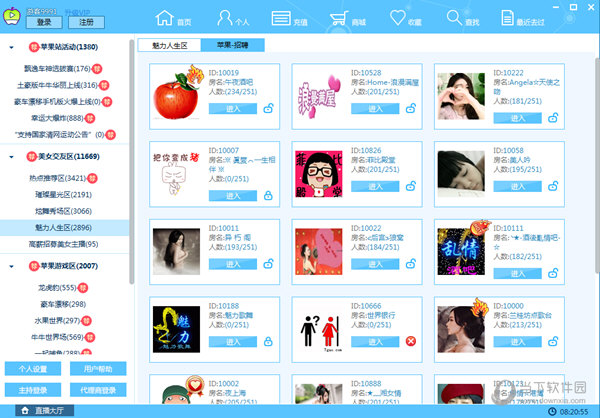Viewport: 600px width, 418px height.
Task: Open the recently visited document icon
Action: click(507, 18)
